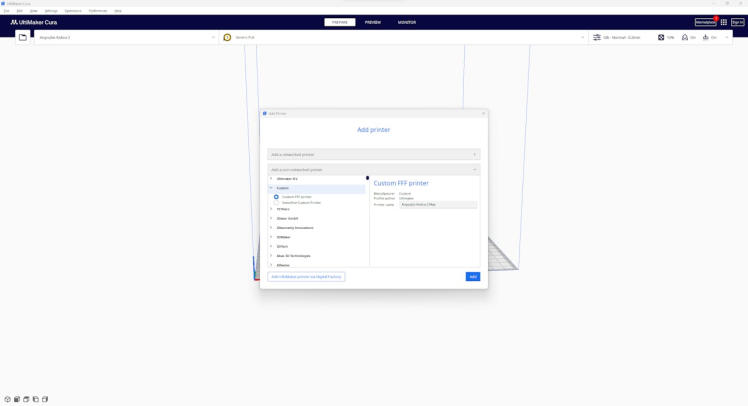The width and height of the screenshot is (748, 406).
Task: Click the infill density icon
Action: (661, 37)
